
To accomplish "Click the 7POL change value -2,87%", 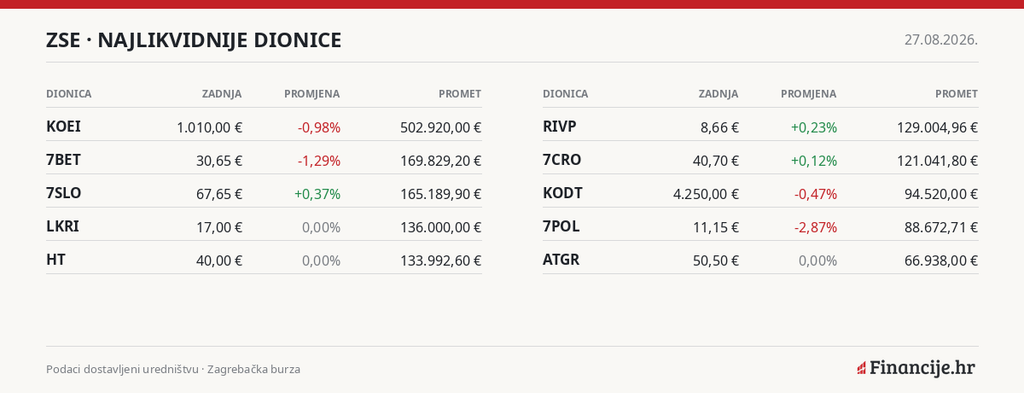I will coord(815,227).
